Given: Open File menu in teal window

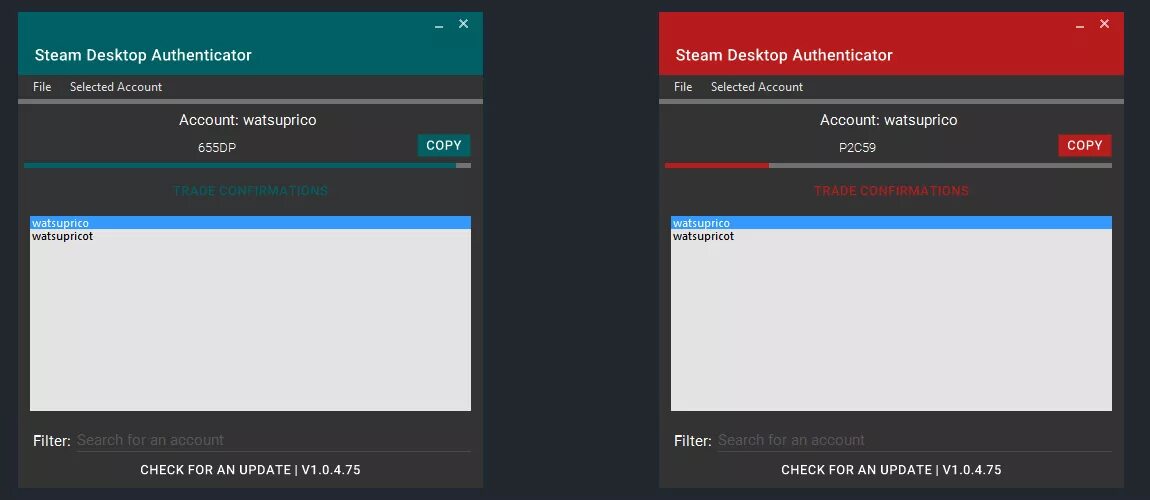Looking at the screenshot, I should [x=42, y=87].
